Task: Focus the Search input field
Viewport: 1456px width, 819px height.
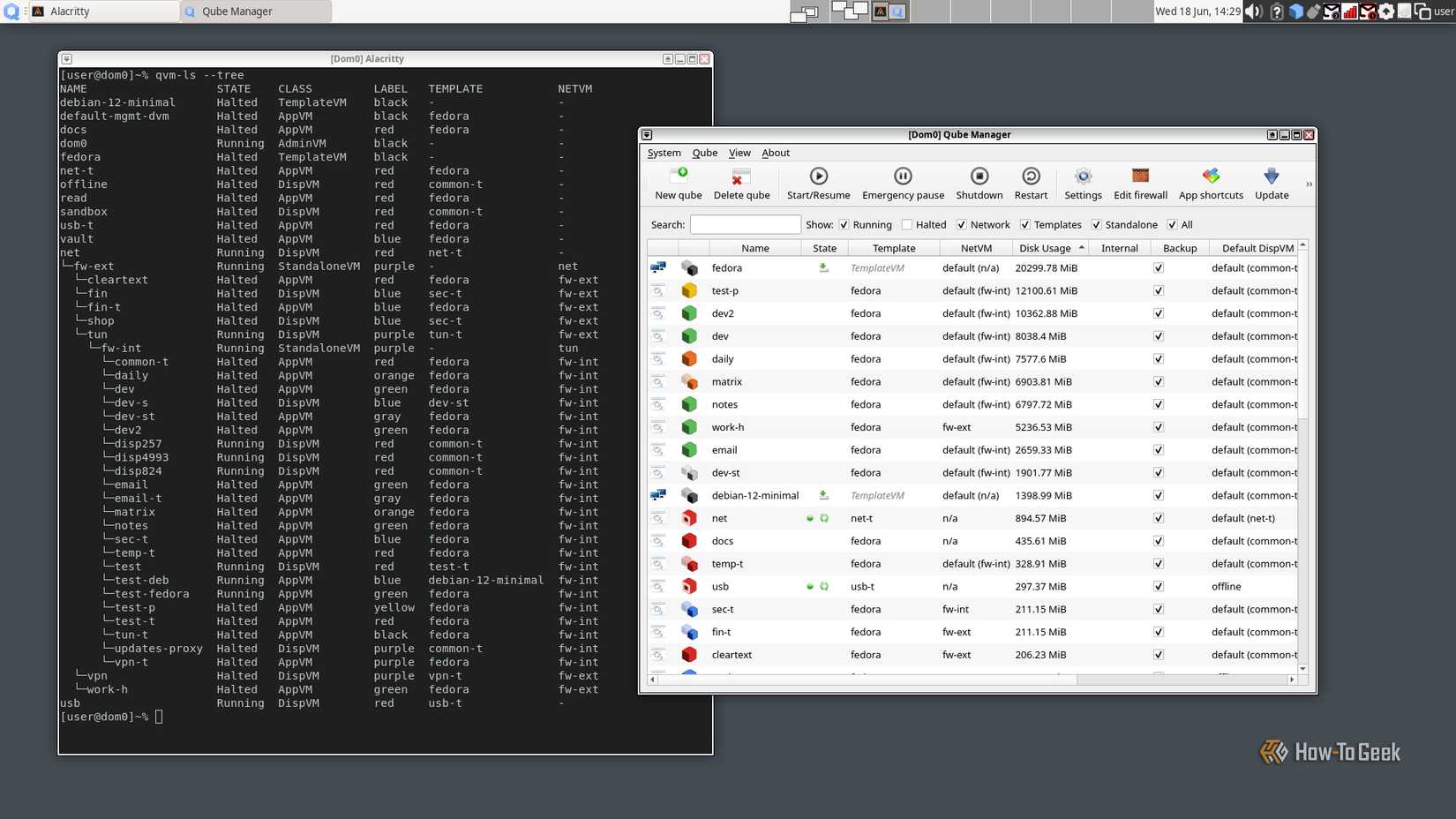Action: tap(745, 225)
